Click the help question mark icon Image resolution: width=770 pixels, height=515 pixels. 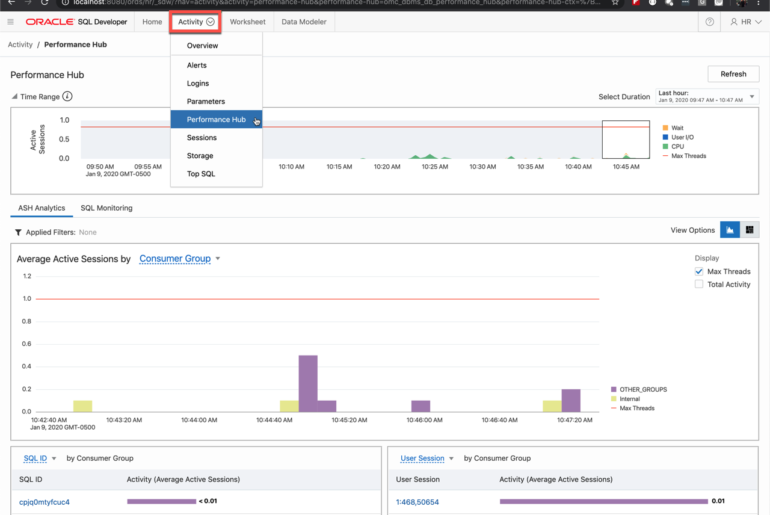pyautogui.click(x=709, y=21)
